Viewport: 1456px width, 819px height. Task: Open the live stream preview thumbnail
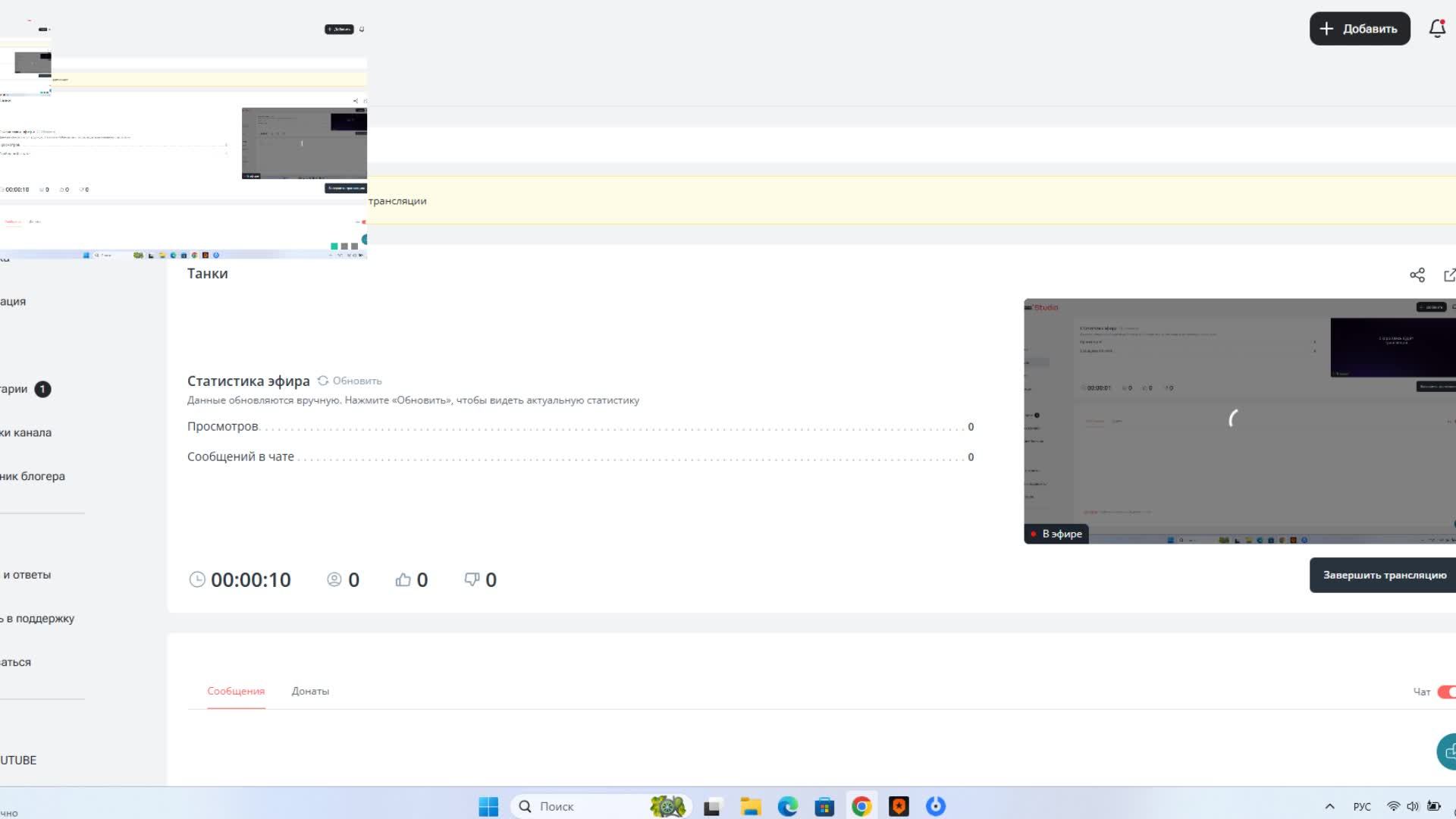tap(1239, 421)
